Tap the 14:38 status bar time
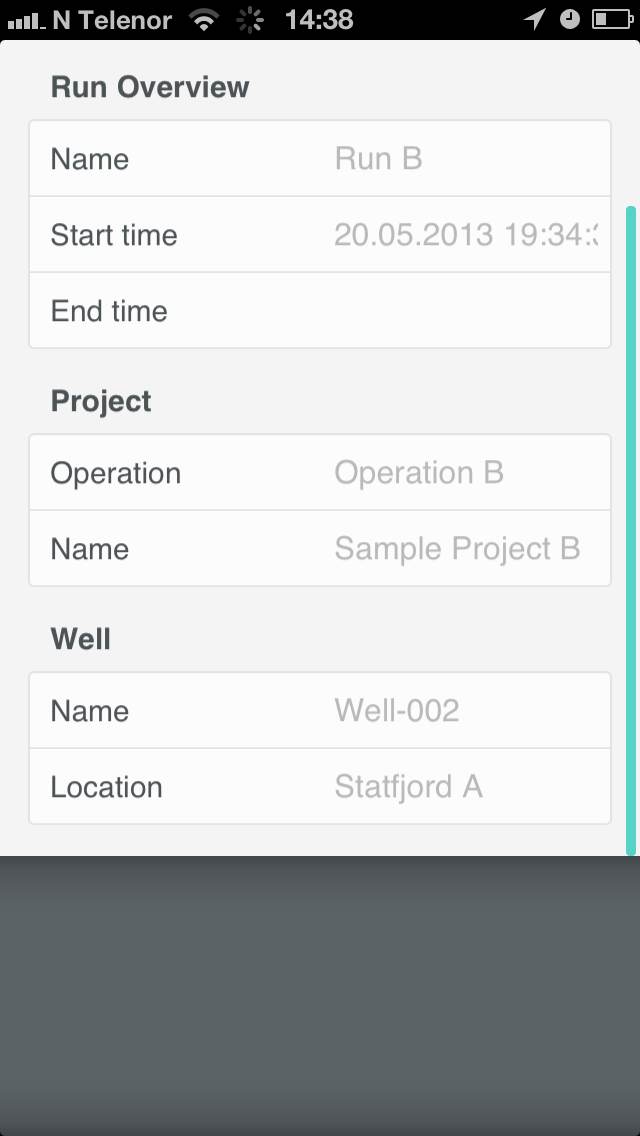The width and height of the screenshot is (640, 1136). tap(319, 19)
